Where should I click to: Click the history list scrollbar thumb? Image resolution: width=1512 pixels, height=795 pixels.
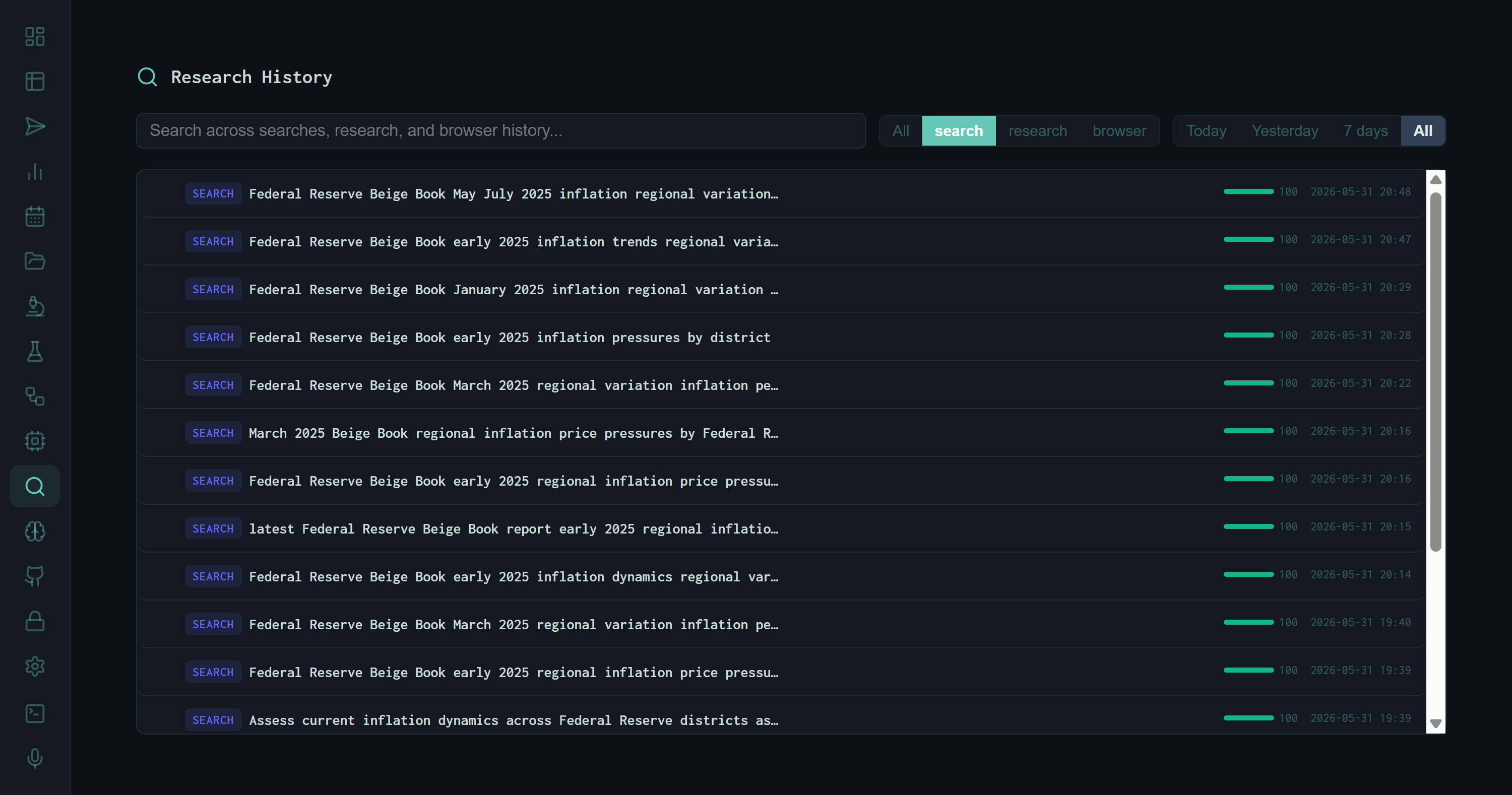pyautogui.click(x=1435, y=372)
